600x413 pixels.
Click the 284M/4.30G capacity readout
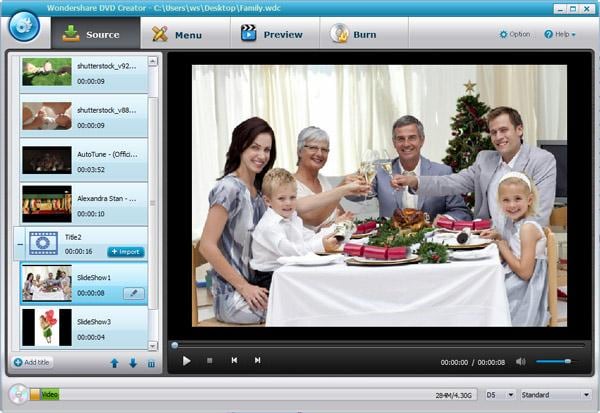coord(453,395)
